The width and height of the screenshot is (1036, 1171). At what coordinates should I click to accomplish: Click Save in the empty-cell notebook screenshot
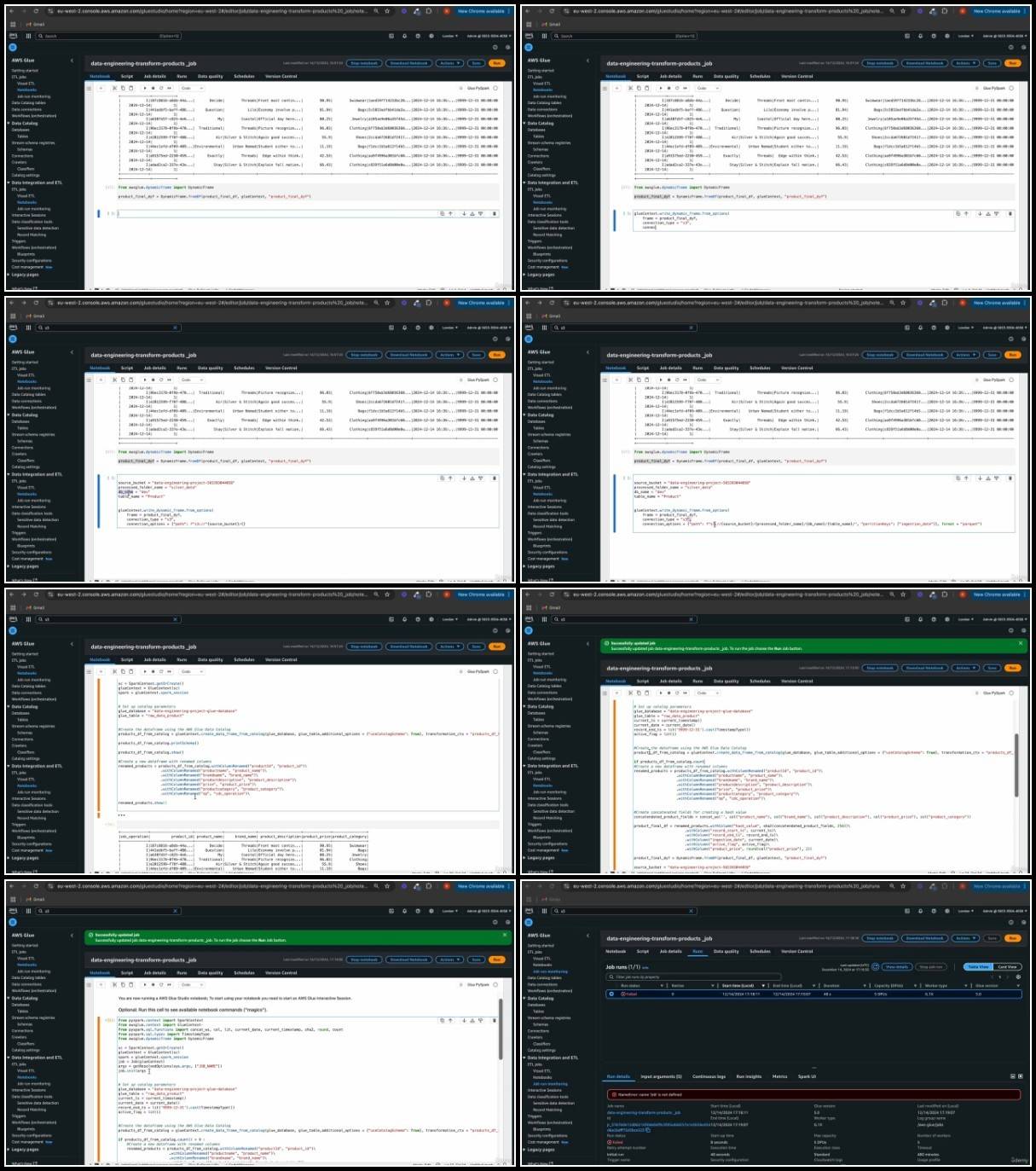(477, 63)
